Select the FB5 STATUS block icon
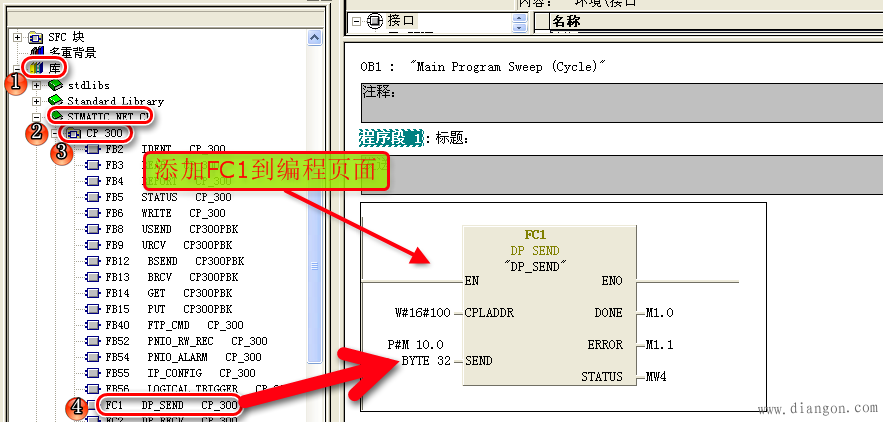The width and height of the screenshot is (883, 422). (x=93, y=197)
